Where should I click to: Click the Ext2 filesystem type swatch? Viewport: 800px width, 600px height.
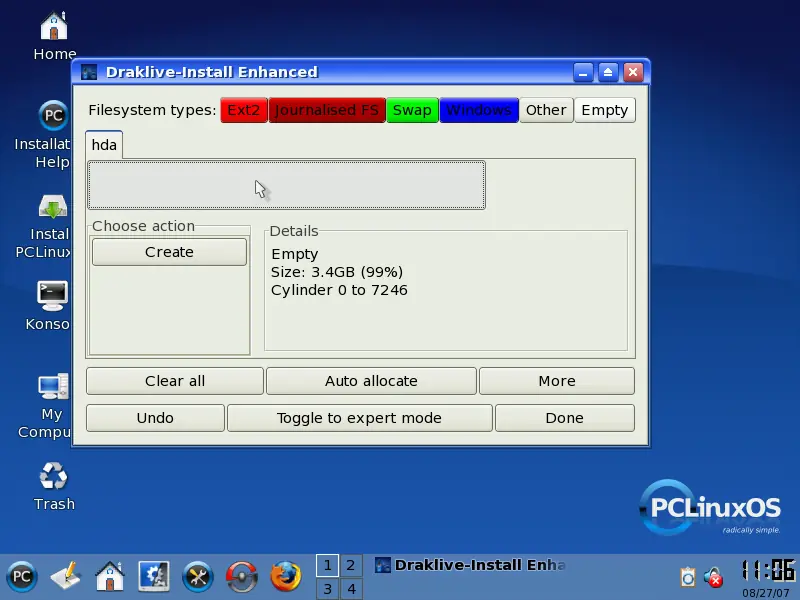point(243,110)
